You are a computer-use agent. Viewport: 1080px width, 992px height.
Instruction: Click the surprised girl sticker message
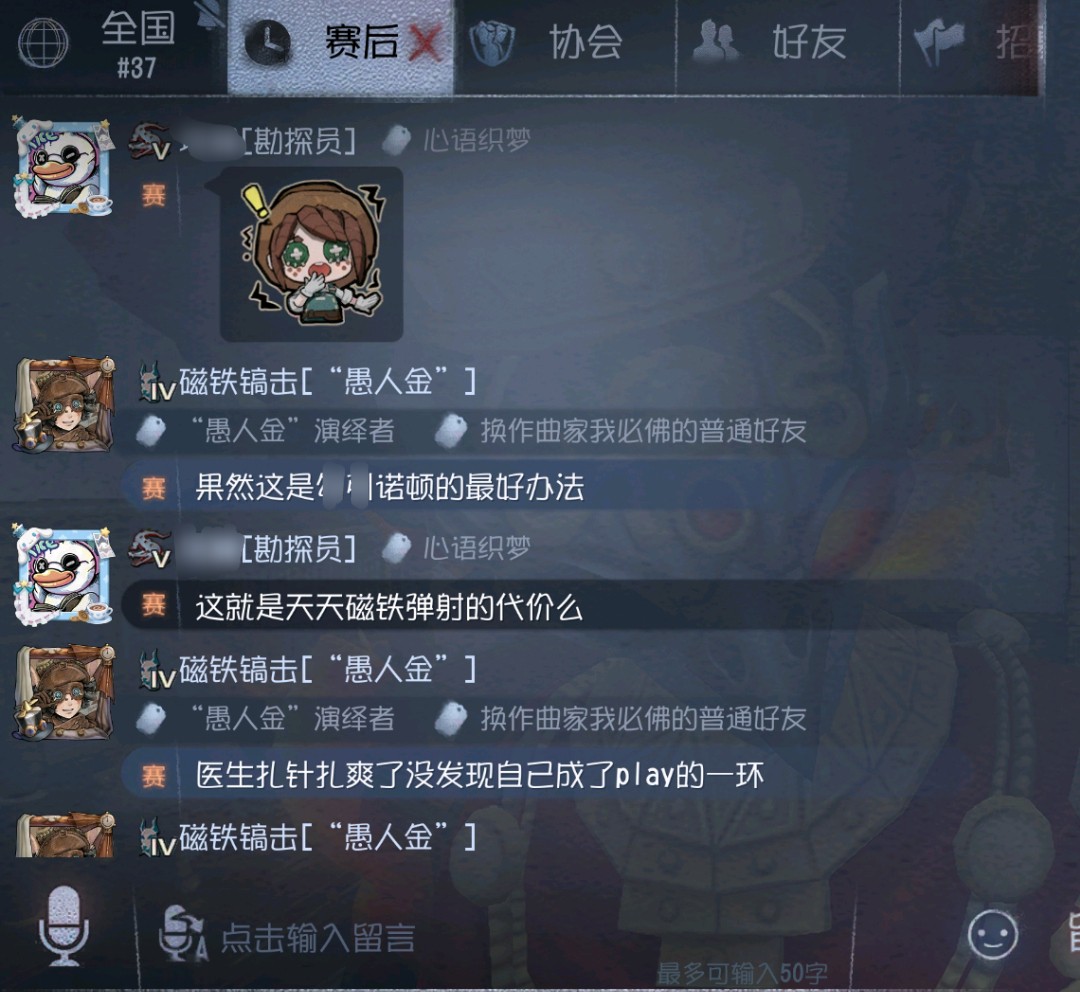tap(311, 254)
